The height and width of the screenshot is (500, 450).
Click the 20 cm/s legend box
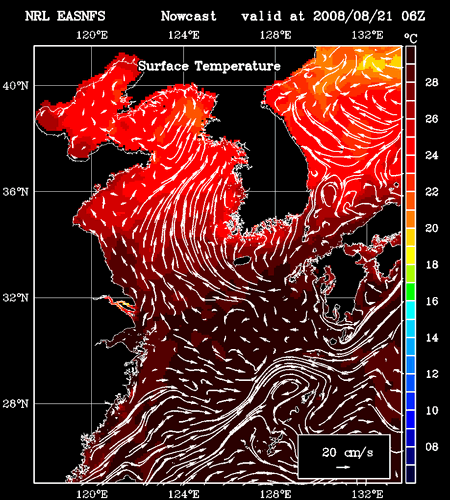coord(344,456)
